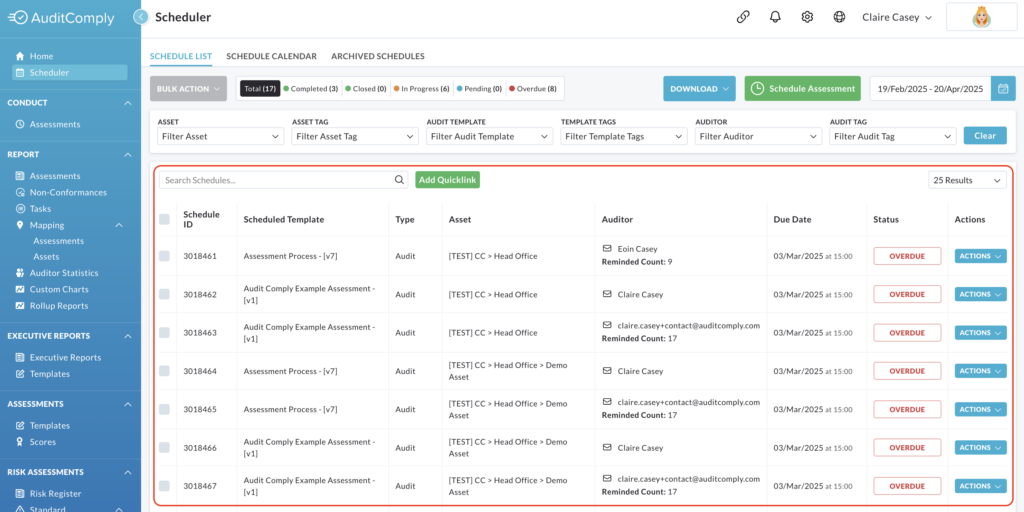Click Tasks icon in sidebar
Image resolution: width=1024 pixels, height=512 pixels.
point(20,209)
